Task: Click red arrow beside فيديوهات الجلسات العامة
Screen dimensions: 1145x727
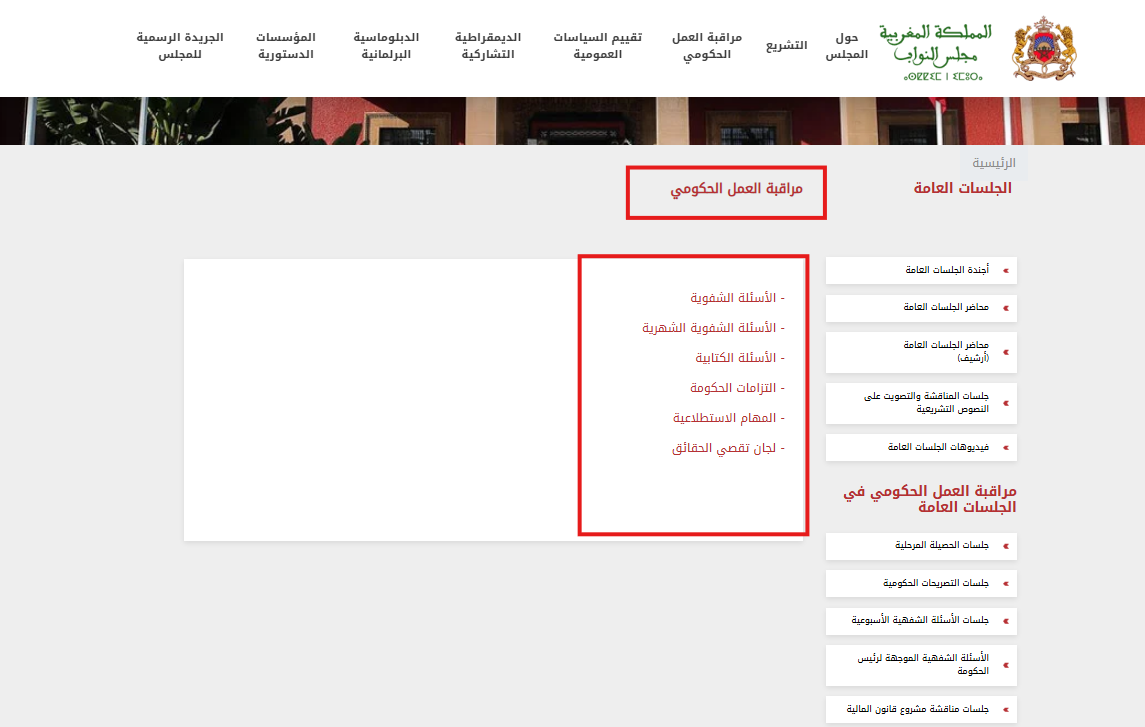Action: click(1006, 448)
